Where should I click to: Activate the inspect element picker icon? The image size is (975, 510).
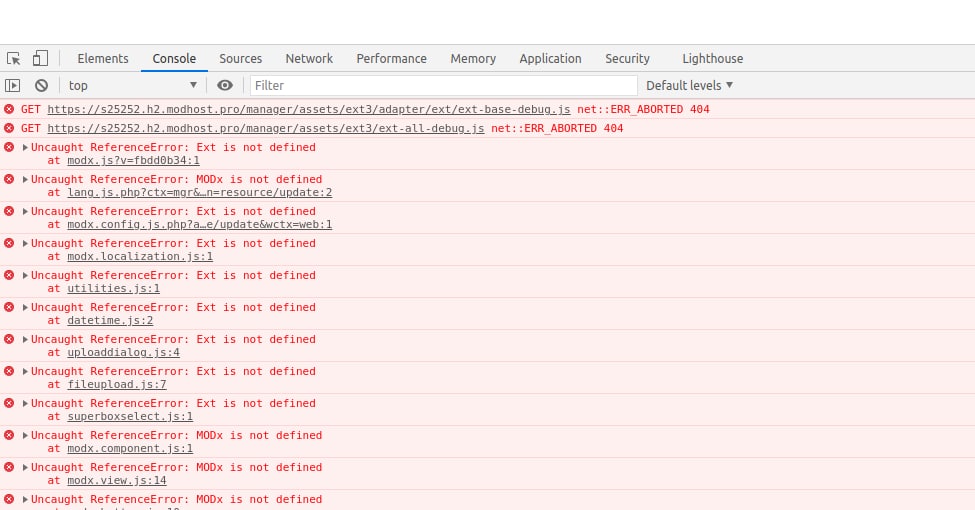click(x=14, y=58)
